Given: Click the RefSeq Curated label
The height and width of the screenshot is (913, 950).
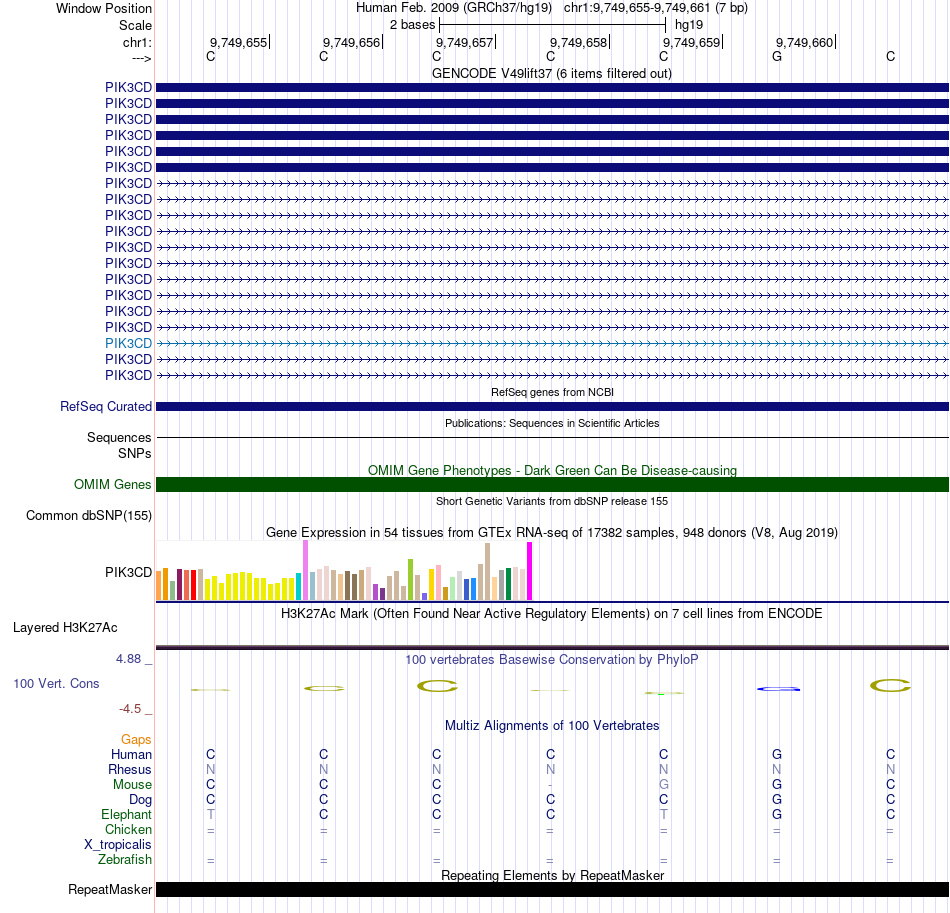Looking at the screenshot, I should point(105,407).
